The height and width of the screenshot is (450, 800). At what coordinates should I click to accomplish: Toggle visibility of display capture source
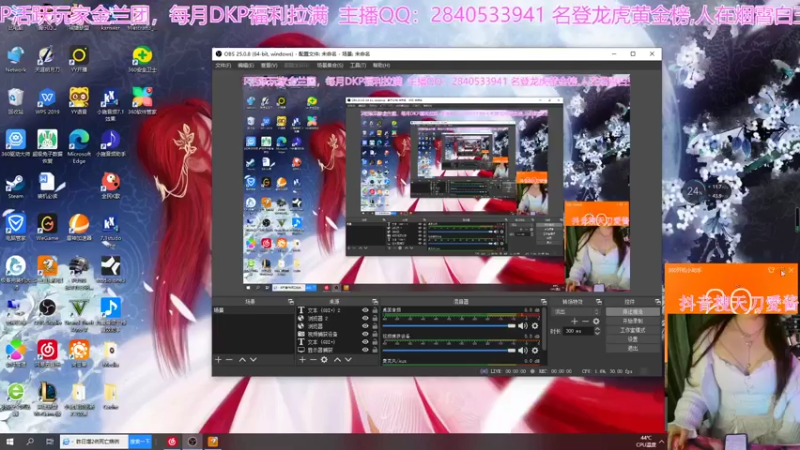(365, 350)
